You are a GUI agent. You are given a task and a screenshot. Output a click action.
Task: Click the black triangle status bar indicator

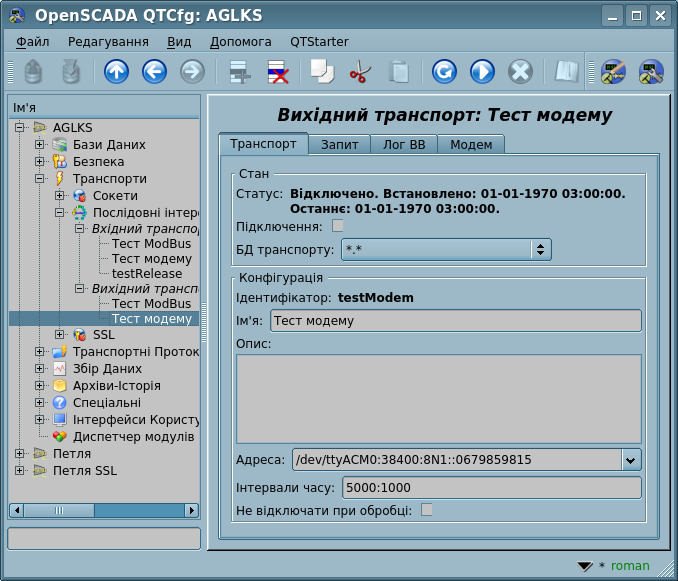click(x=585, y=566)
